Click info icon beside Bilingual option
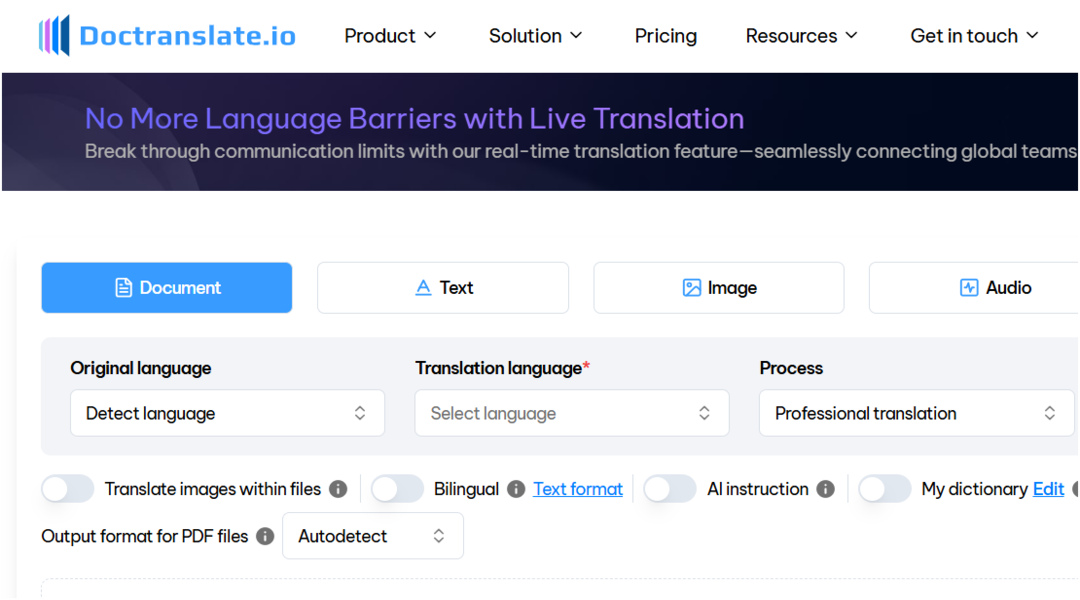 pos(516,489)
